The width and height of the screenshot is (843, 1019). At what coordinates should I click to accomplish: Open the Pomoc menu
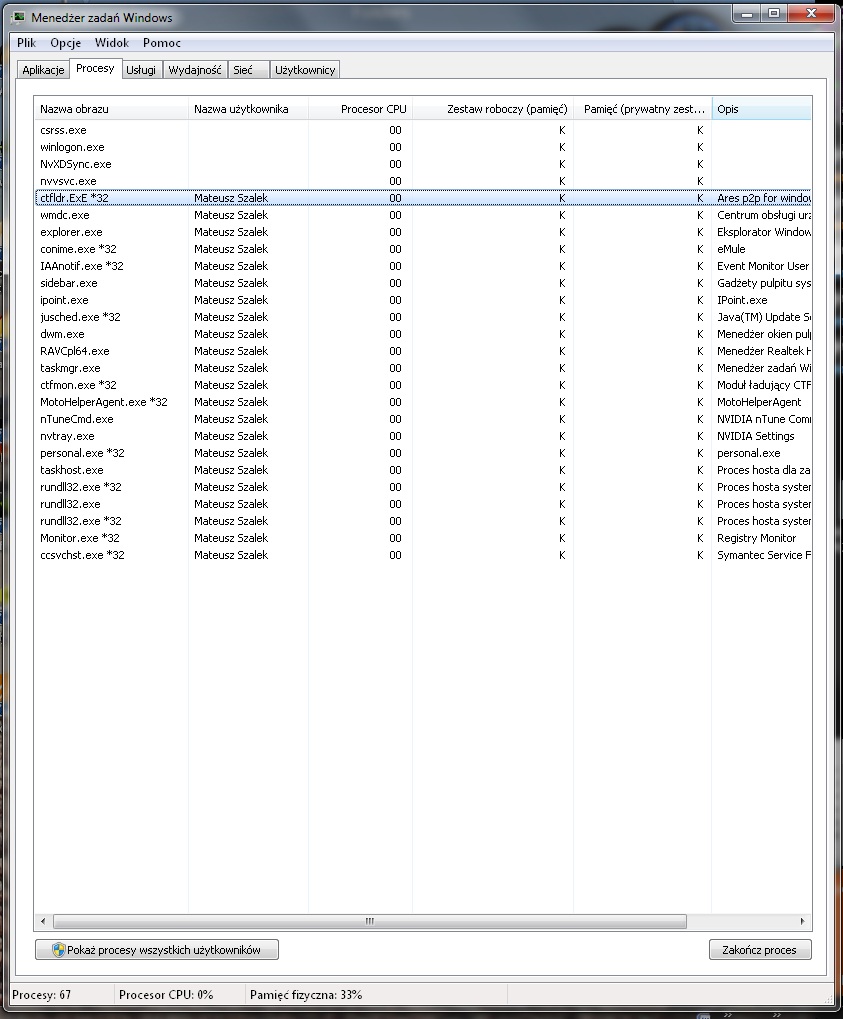[161, 43]
